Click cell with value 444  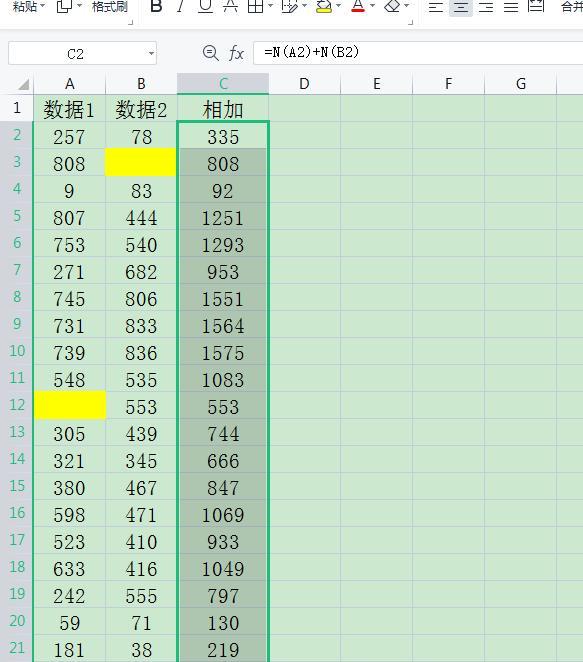tap(141, 217)
